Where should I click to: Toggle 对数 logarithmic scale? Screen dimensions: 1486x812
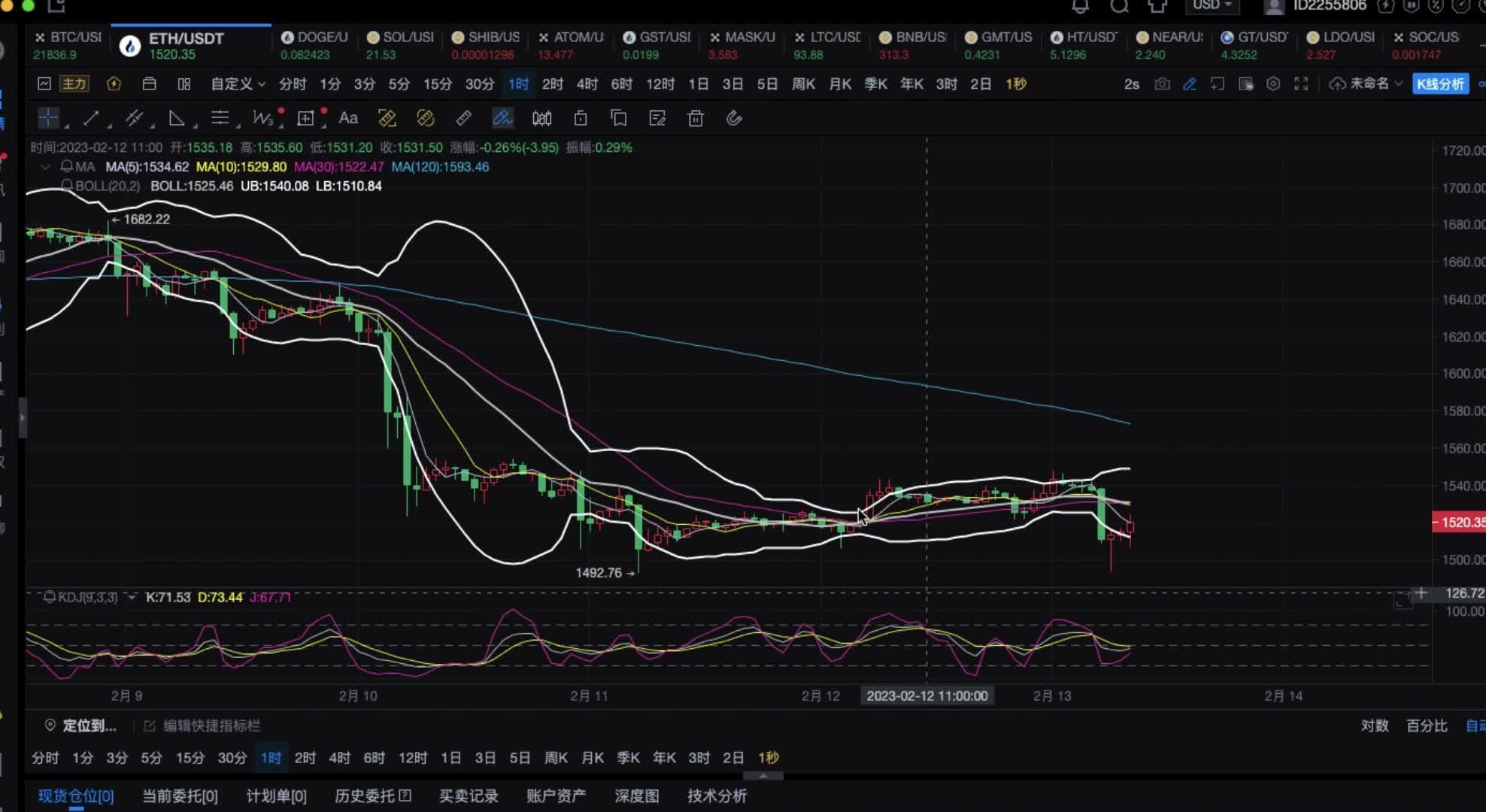1374,726
